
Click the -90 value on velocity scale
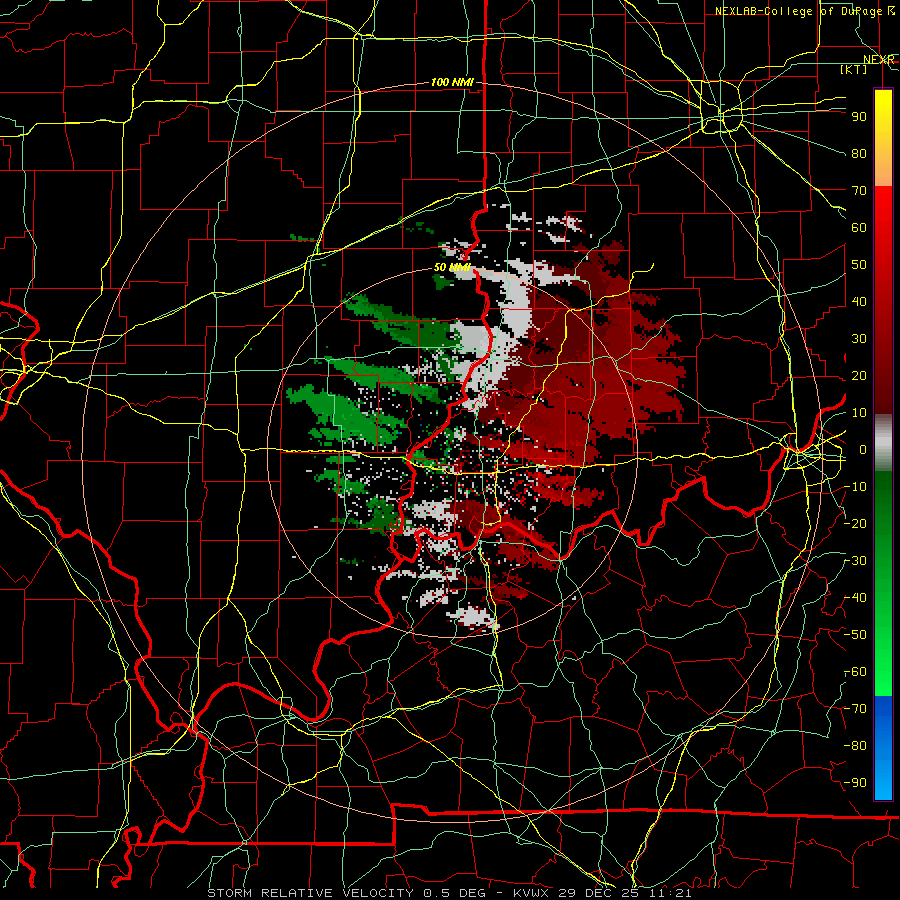click(855, 783)
